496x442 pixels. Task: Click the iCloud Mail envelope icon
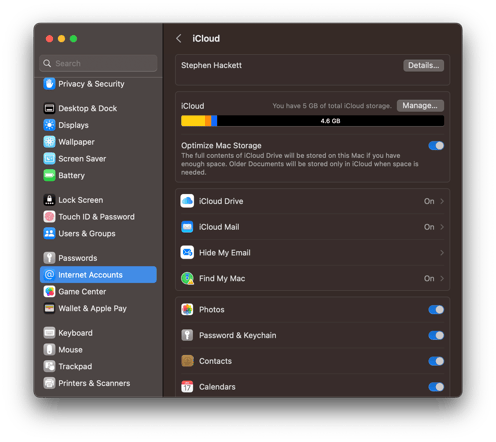click(187, 227)
